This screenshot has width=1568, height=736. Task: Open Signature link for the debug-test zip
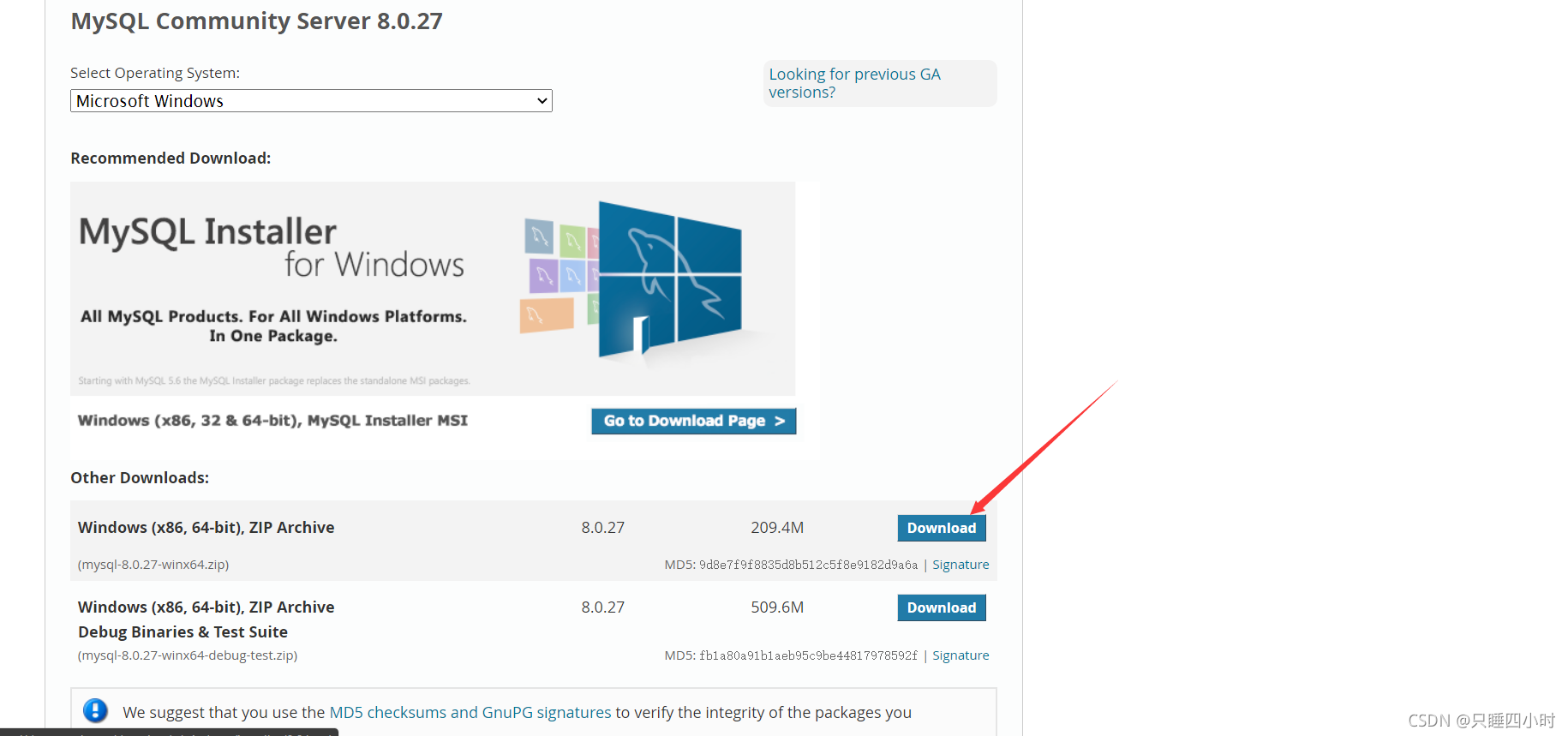961,655
